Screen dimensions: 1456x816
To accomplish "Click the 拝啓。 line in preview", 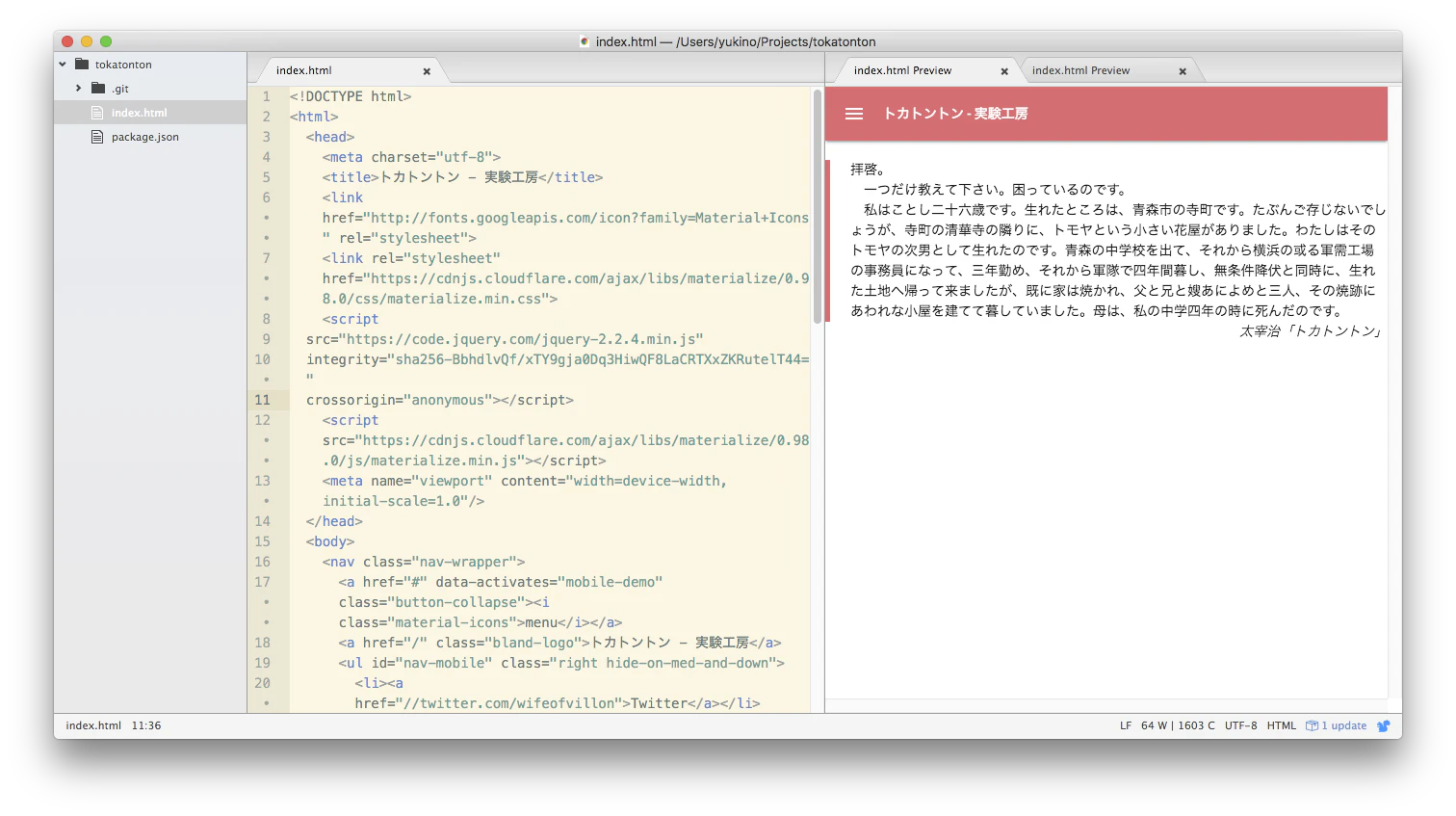I will 869,170.
